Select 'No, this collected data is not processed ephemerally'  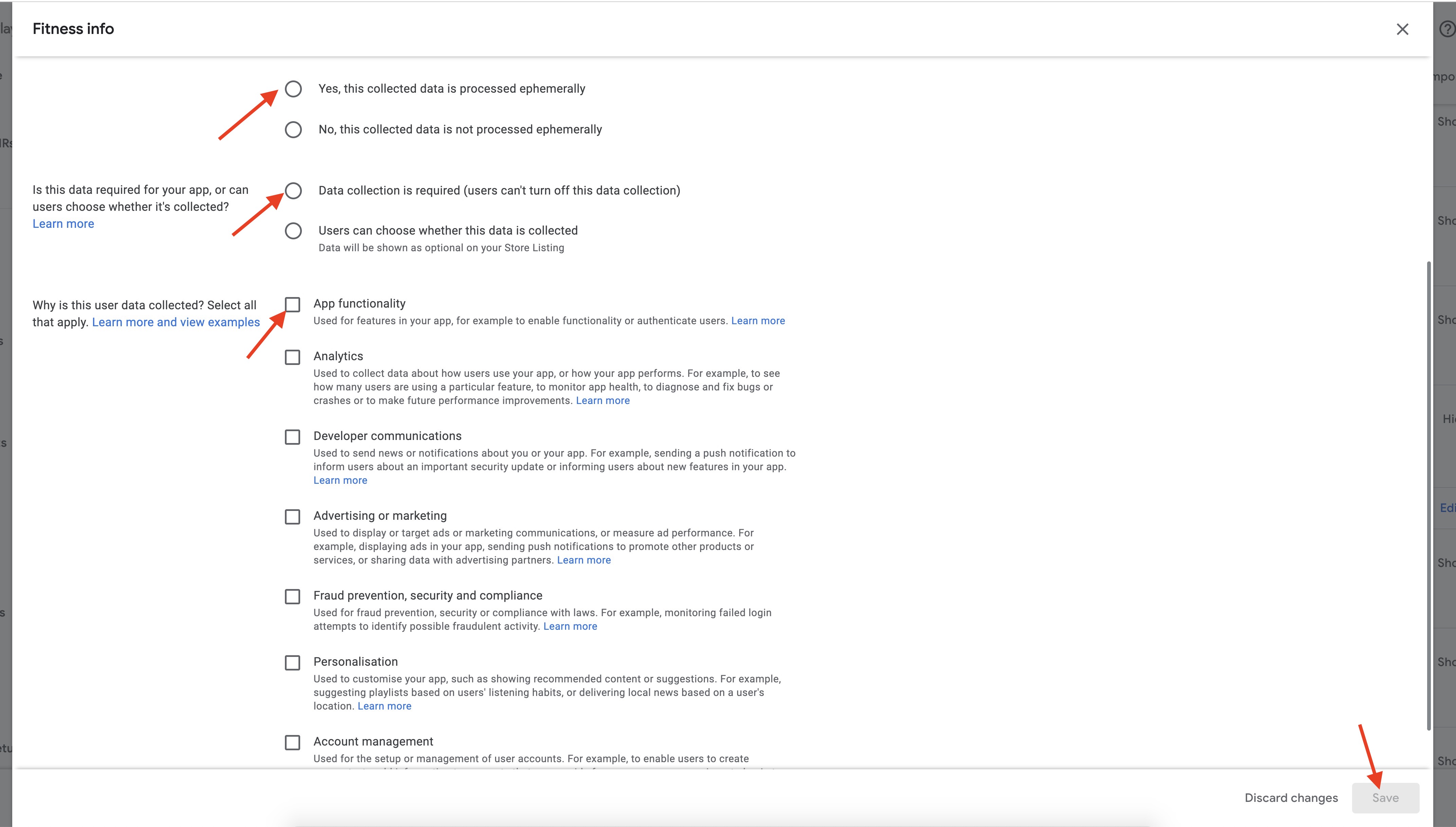[x=293, y=129]
